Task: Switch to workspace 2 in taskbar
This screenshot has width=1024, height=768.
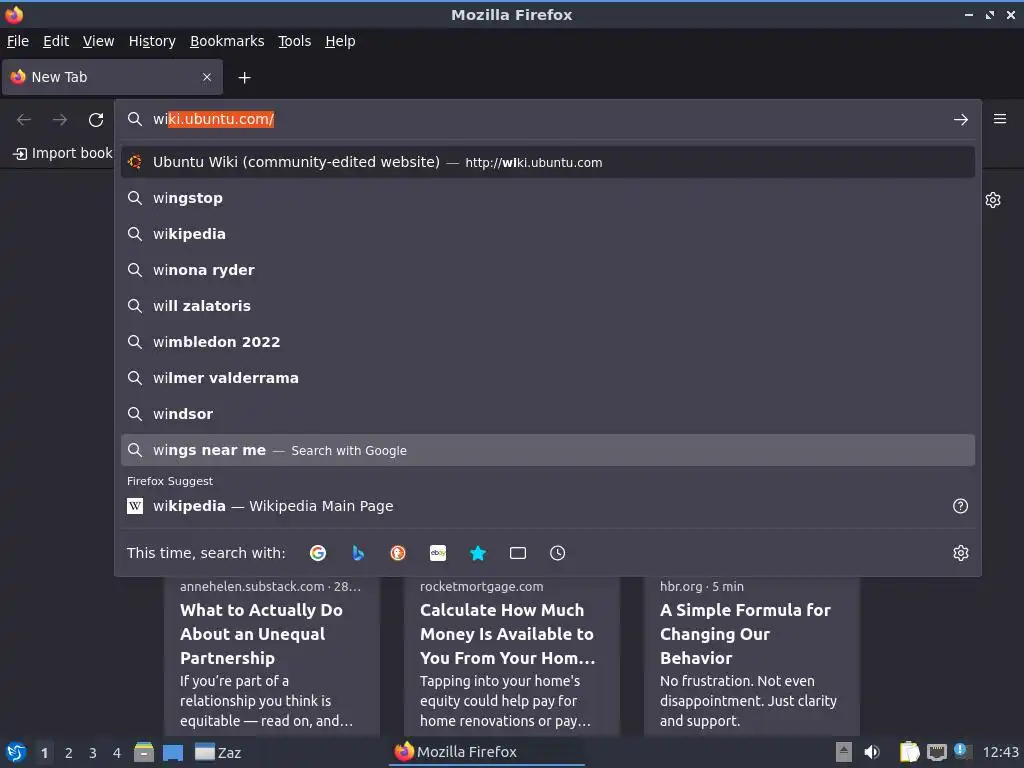Action: (x=69, y=753)
